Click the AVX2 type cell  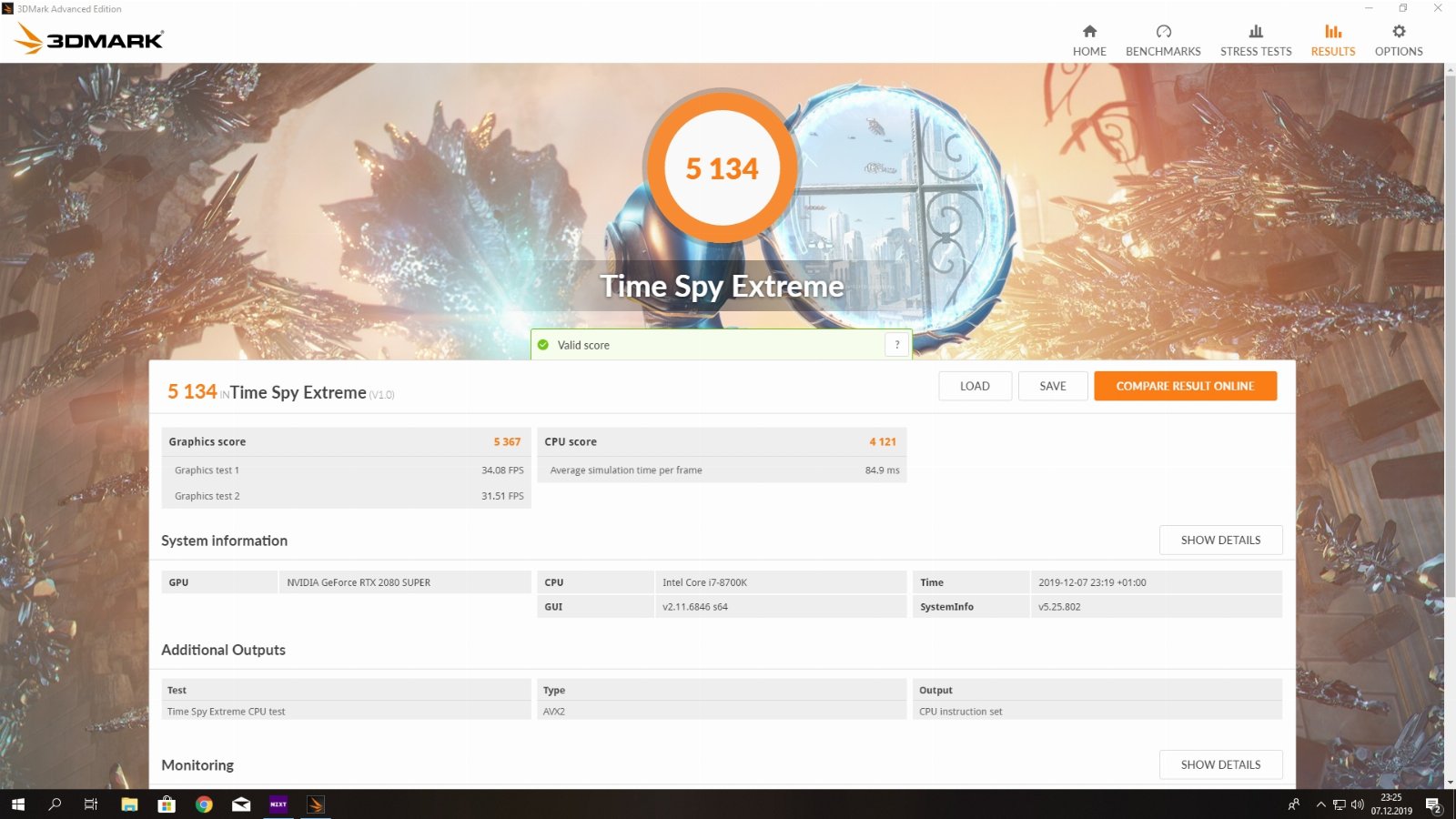pyautogui.click(x=722, y=712)
